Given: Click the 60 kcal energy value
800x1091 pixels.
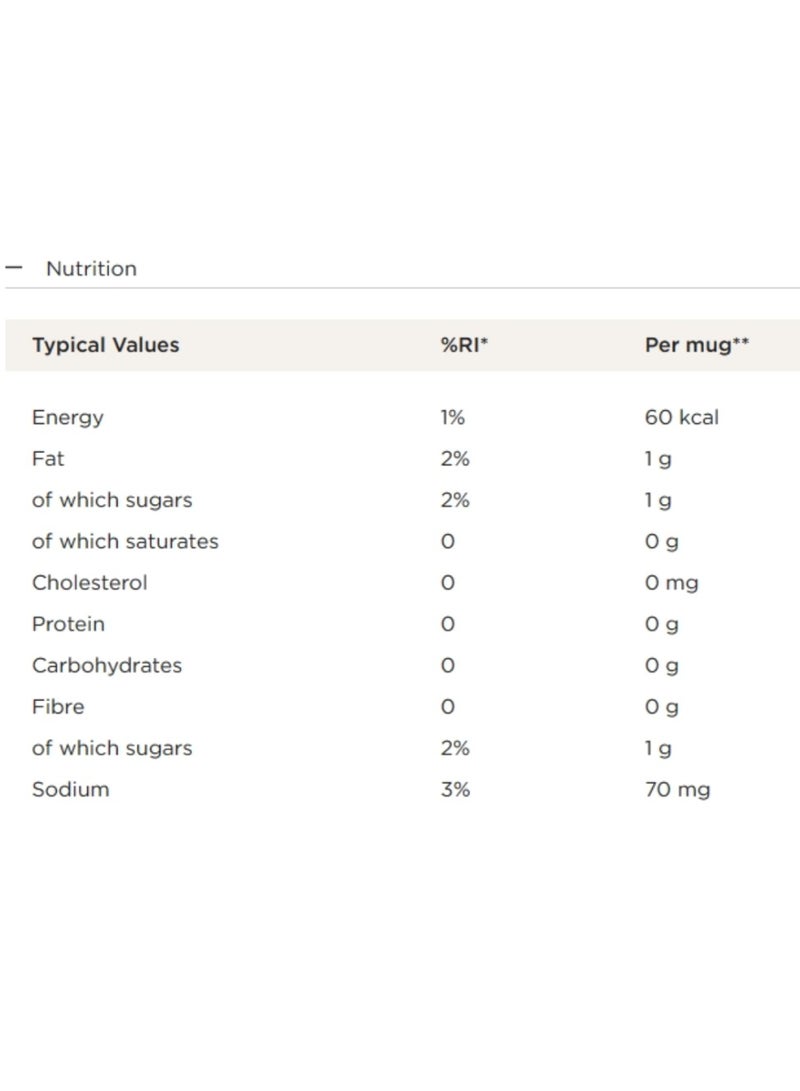Looking at the screenshot, I should 681,417.
